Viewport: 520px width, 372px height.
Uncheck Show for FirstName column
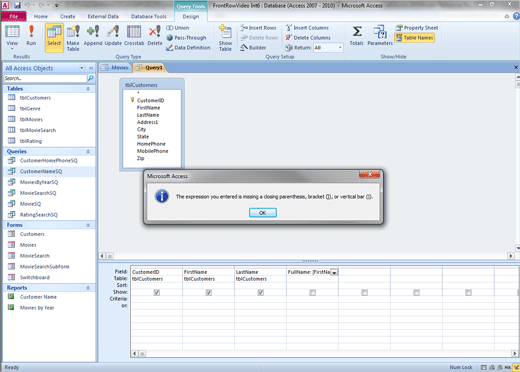209,292
